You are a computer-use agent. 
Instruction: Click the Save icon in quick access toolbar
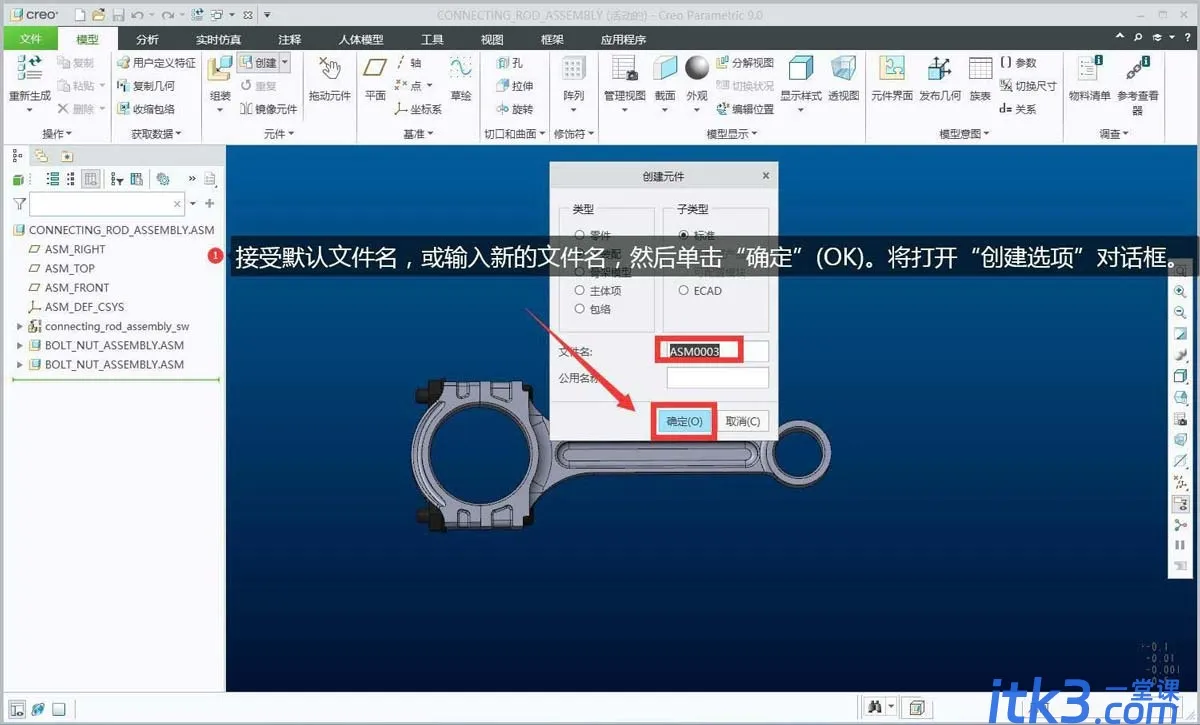click(x=118, y=15)
